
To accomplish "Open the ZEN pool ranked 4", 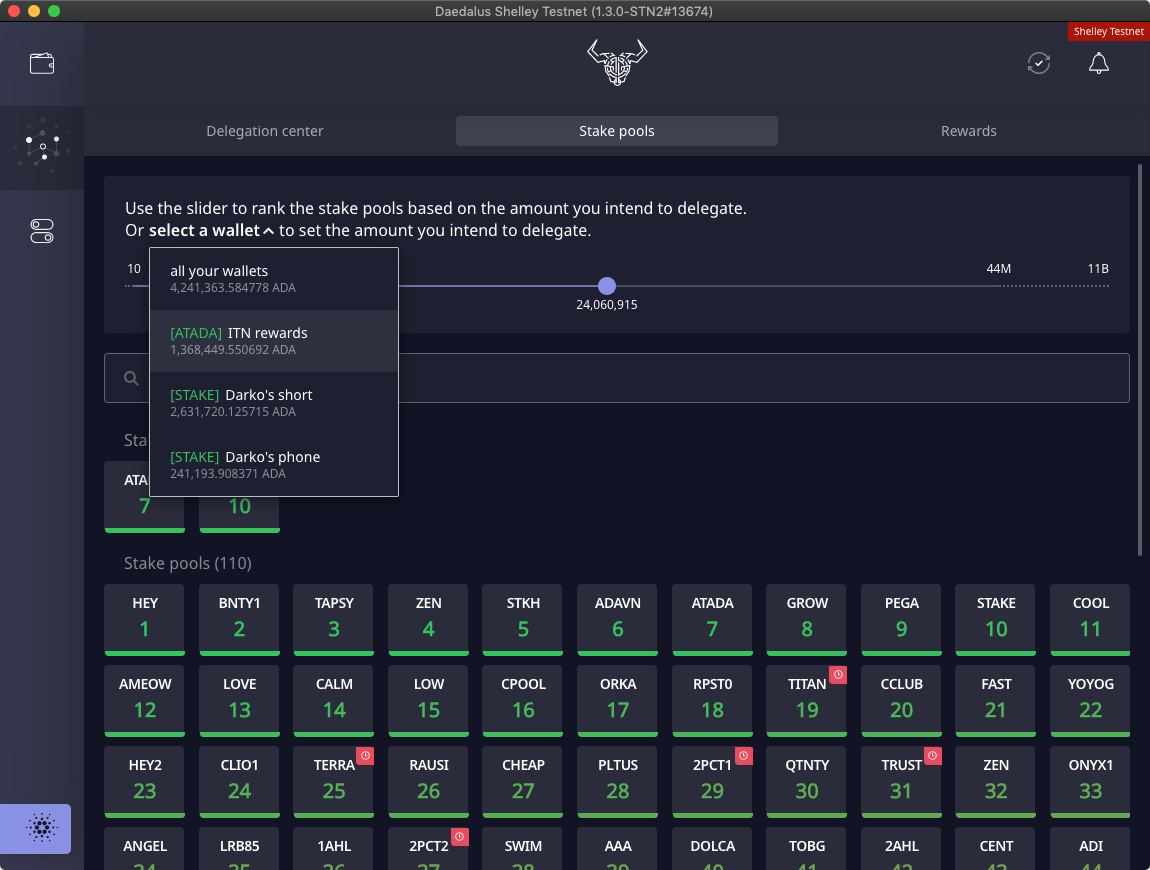I will [x=428, y=620].
